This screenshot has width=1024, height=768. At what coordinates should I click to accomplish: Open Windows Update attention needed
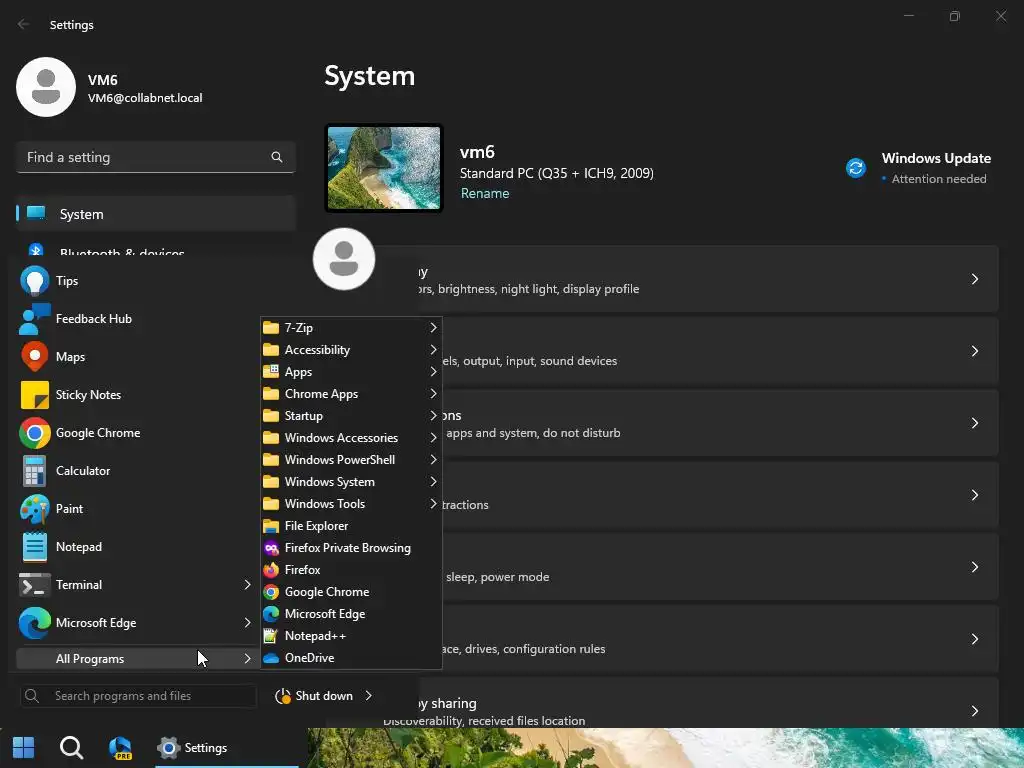(918, 168)
